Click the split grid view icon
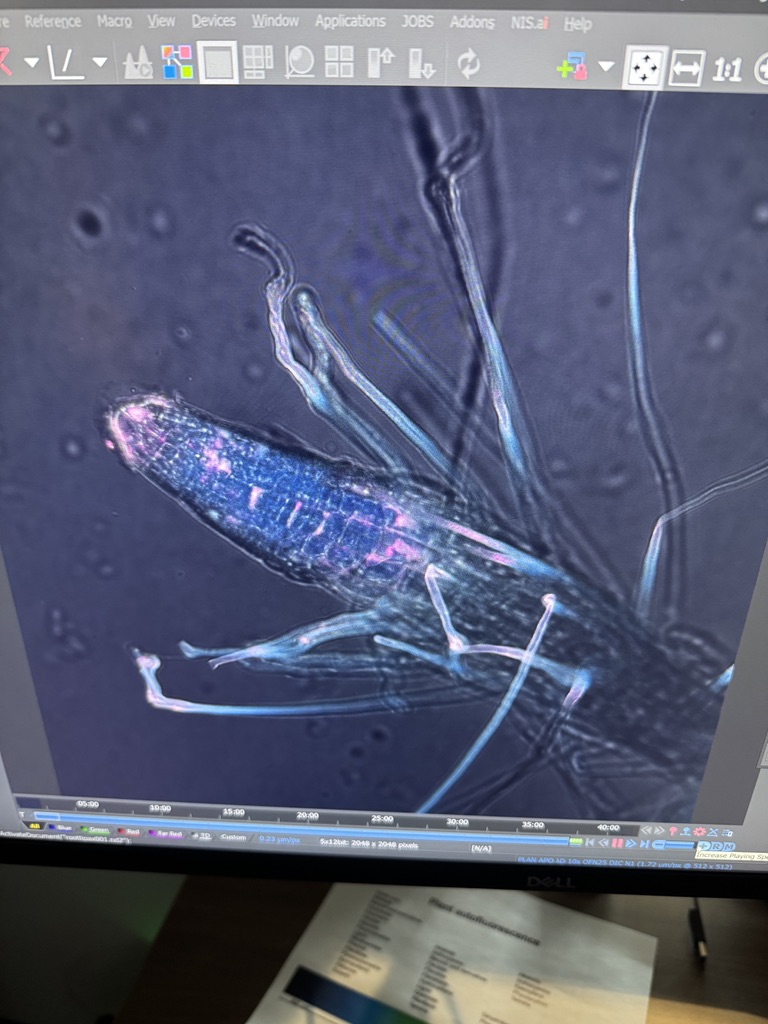 (258, 62)
